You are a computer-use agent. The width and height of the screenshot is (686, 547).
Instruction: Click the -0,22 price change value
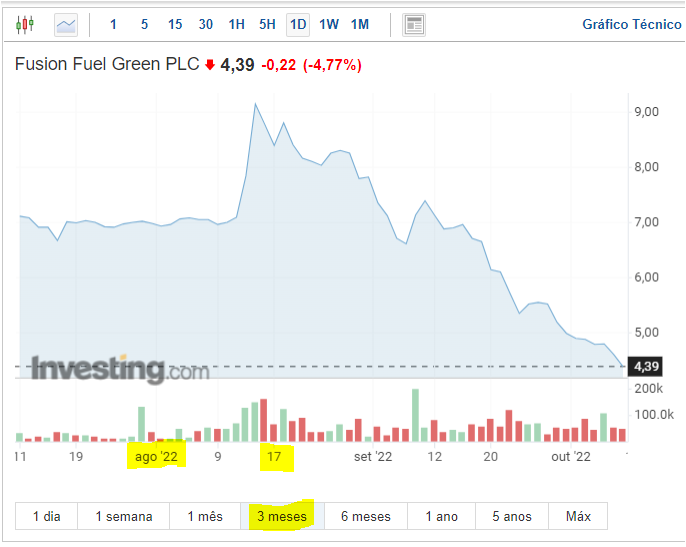tap(279, 65)
